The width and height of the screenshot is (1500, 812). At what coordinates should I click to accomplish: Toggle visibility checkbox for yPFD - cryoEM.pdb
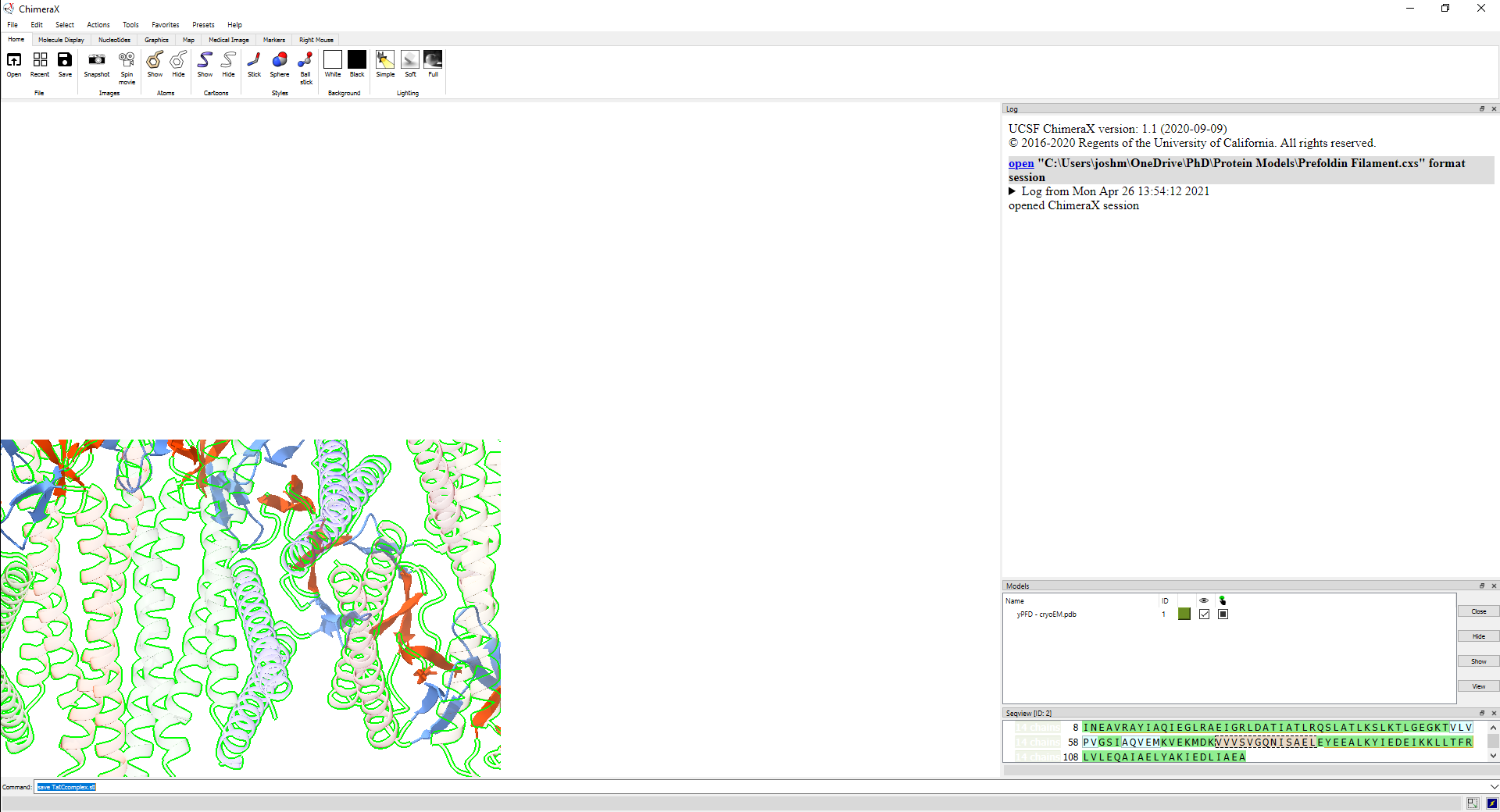(1204, 614)
